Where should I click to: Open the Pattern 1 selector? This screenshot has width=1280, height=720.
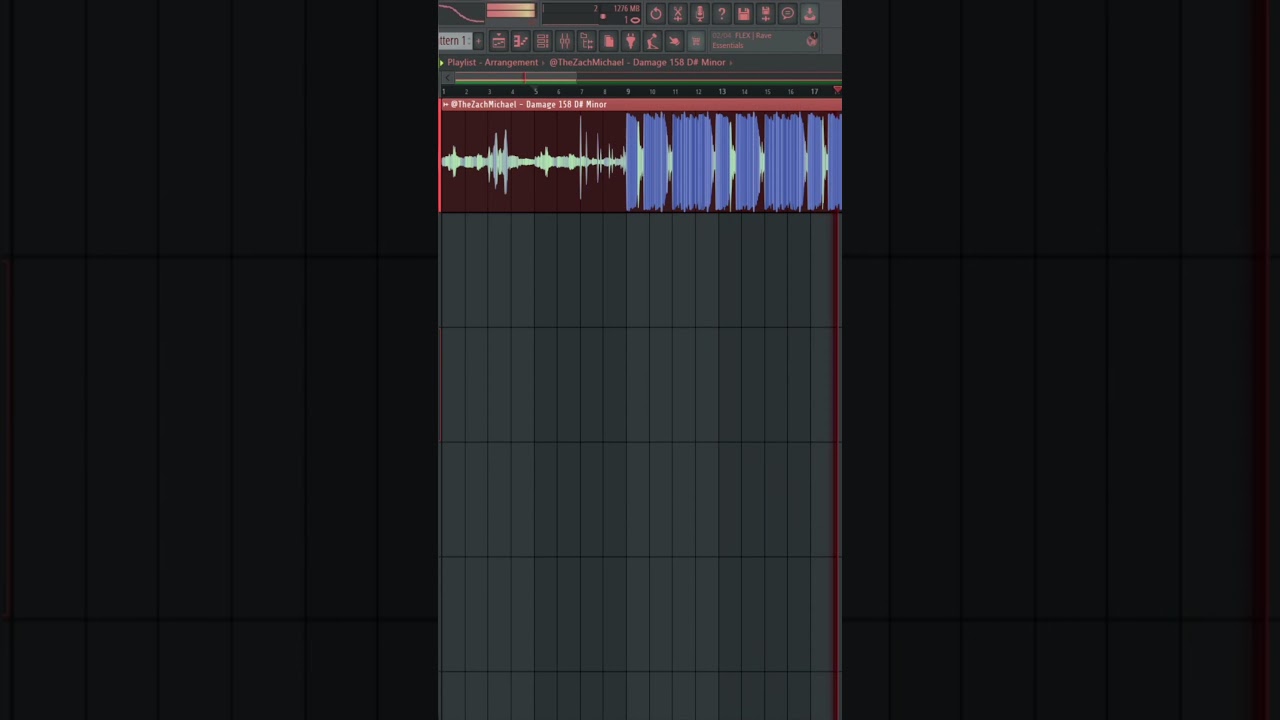click(454, 41)
